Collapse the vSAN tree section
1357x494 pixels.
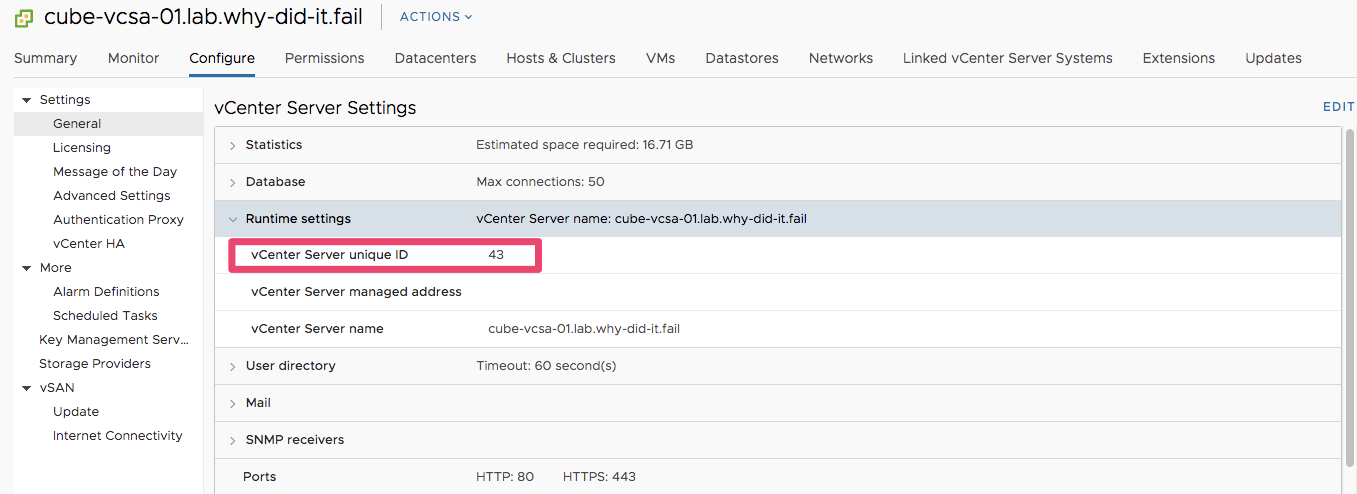26,388
